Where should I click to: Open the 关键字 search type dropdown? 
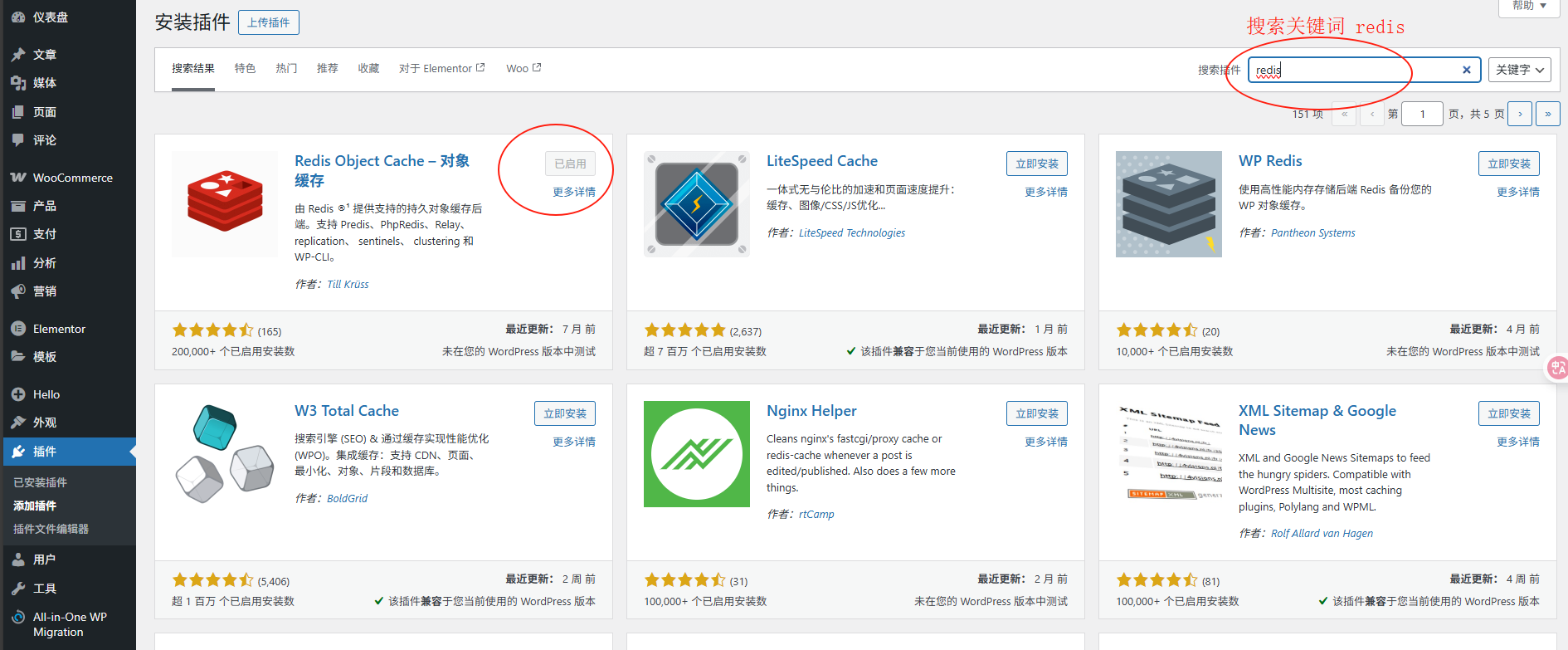tap(1520, 70)
